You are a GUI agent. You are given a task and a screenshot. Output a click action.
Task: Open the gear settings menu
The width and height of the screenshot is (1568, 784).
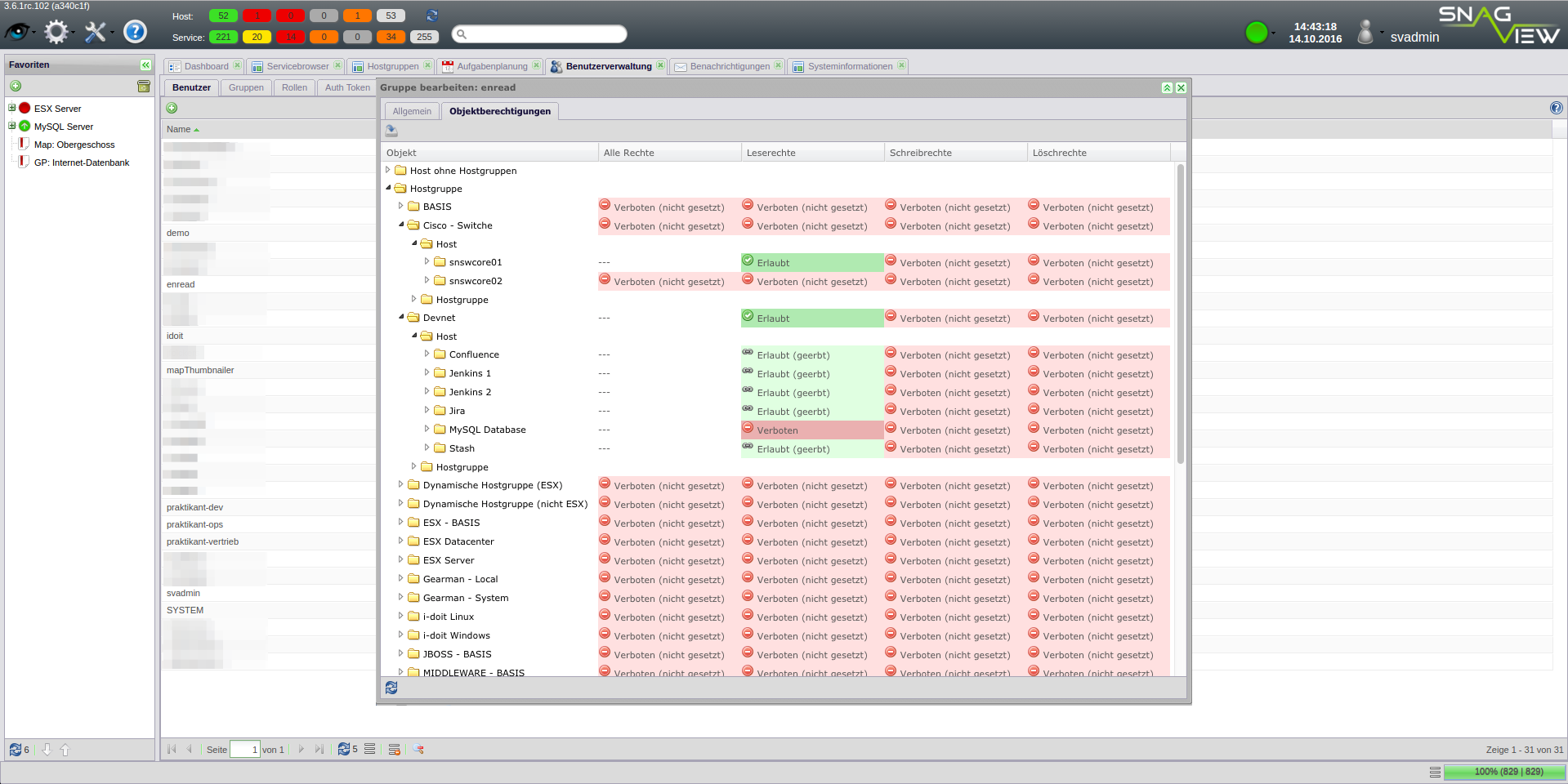point(56,32)
